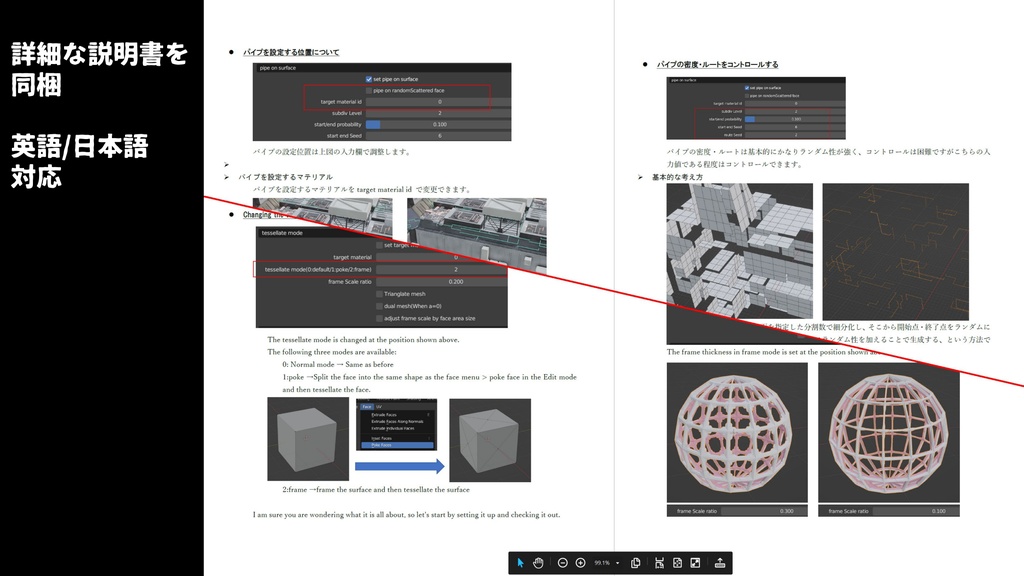1024x576 pixels.
Task: Click the left plain cube image
Action: [x=308, y=440]
